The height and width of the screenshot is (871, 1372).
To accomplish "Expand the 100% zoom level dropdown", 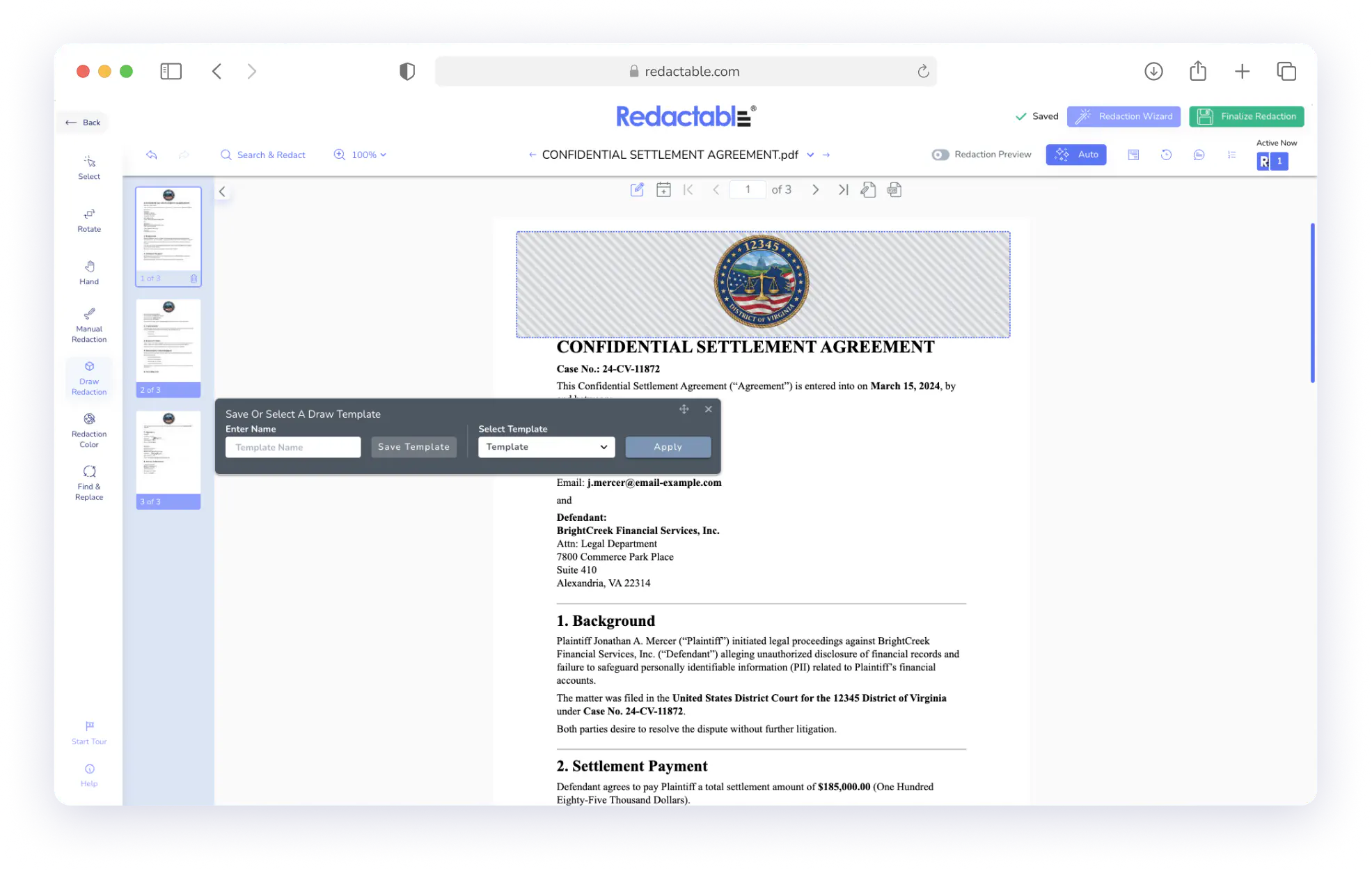I will (x=360, y=155).
